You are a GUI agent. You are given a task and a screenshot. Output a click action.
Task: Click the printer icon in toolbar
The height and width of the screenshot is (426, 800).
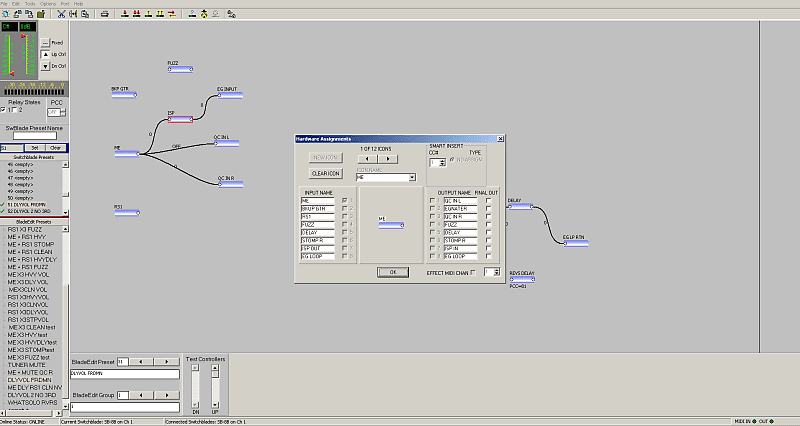pyautogui.click(x=107, y=14)
